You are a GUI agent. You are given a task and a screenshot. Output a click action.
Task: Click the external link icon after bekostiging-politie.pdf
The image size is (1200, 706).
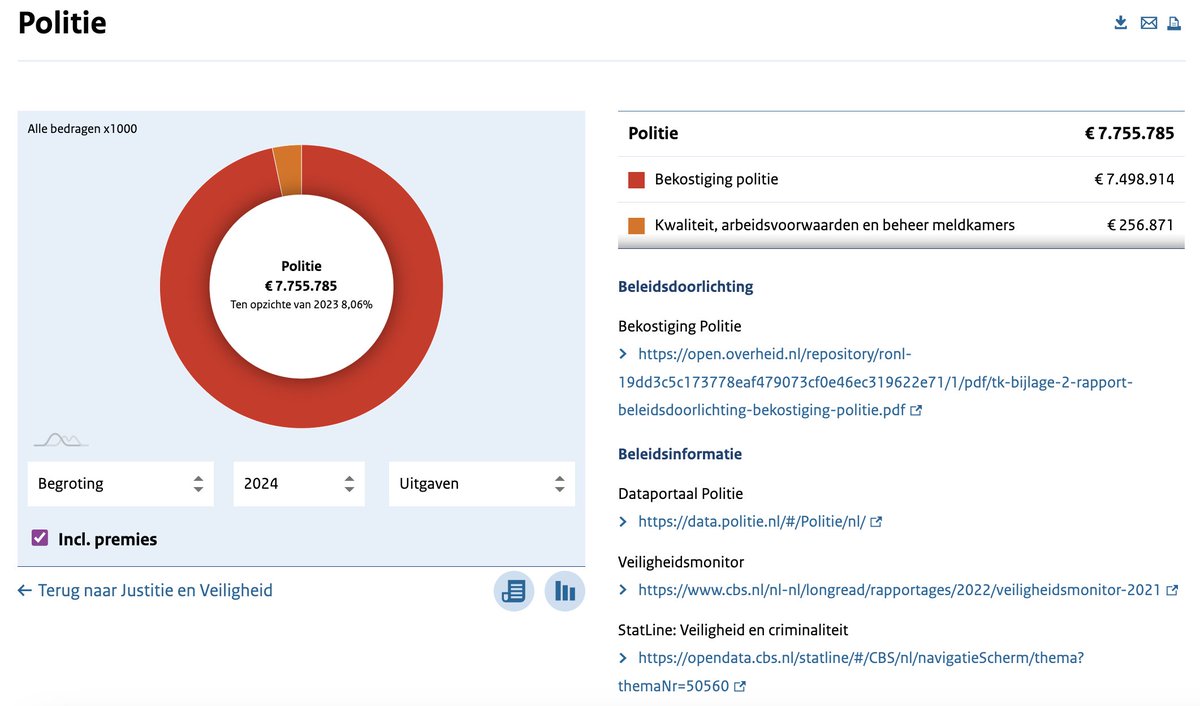[916, 410]
